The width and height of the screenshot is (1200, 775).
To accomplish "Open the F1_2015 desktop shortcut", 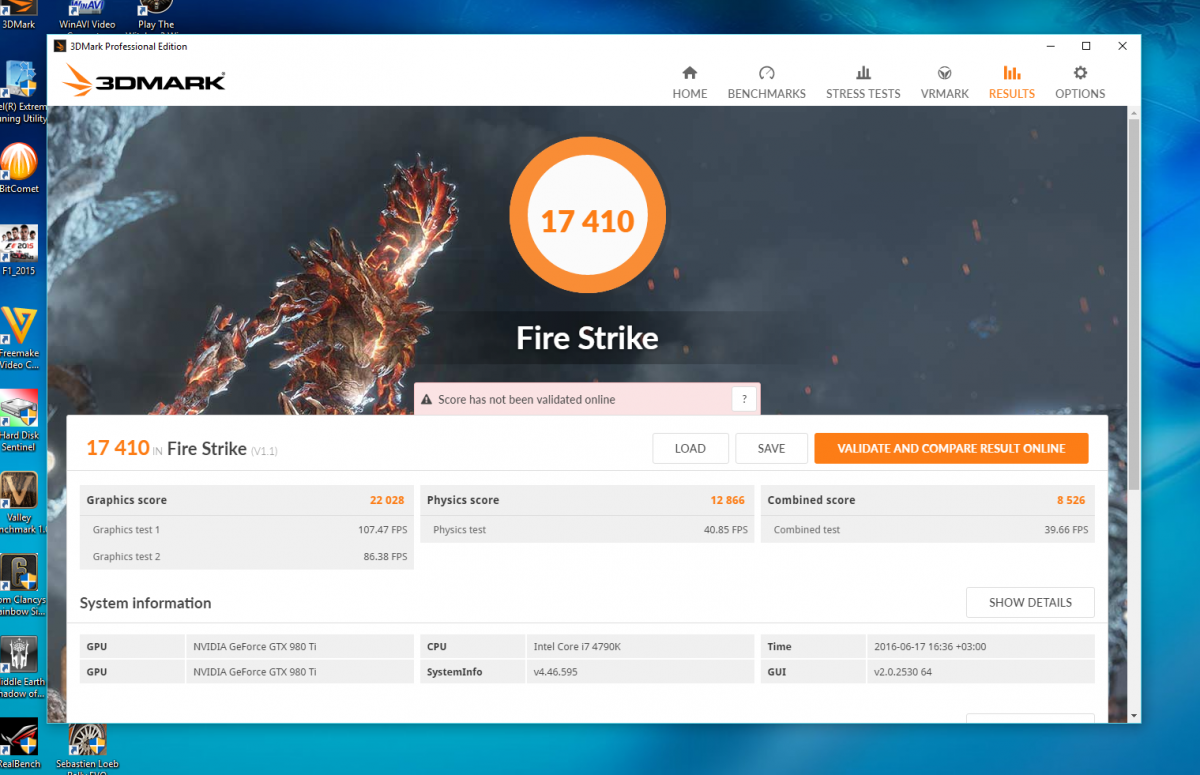I will [18, 250].
